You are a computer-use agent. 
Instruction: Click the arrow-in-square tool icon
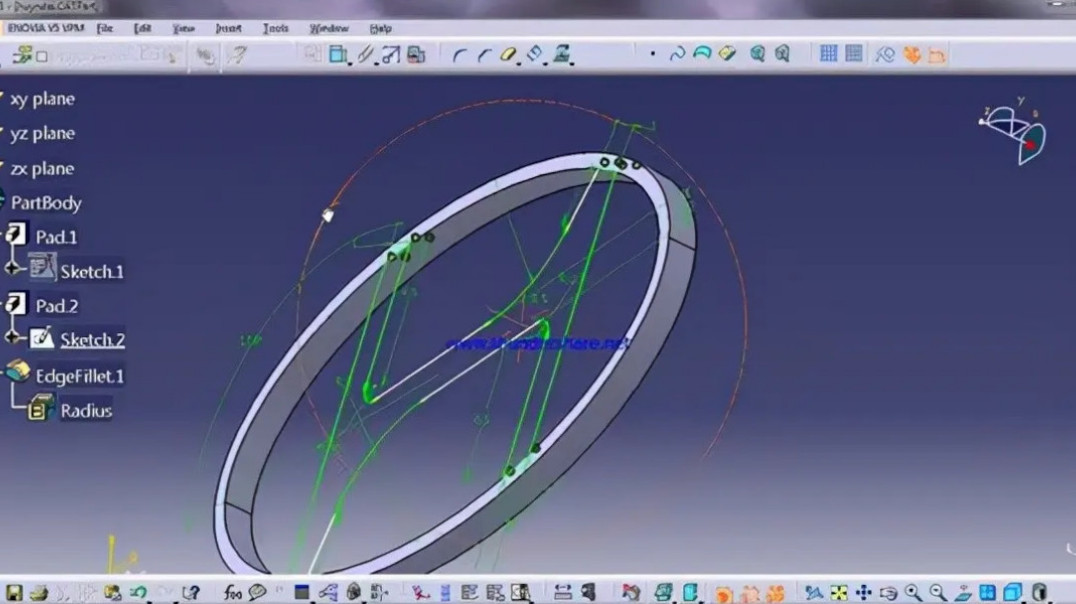point(390,54)
